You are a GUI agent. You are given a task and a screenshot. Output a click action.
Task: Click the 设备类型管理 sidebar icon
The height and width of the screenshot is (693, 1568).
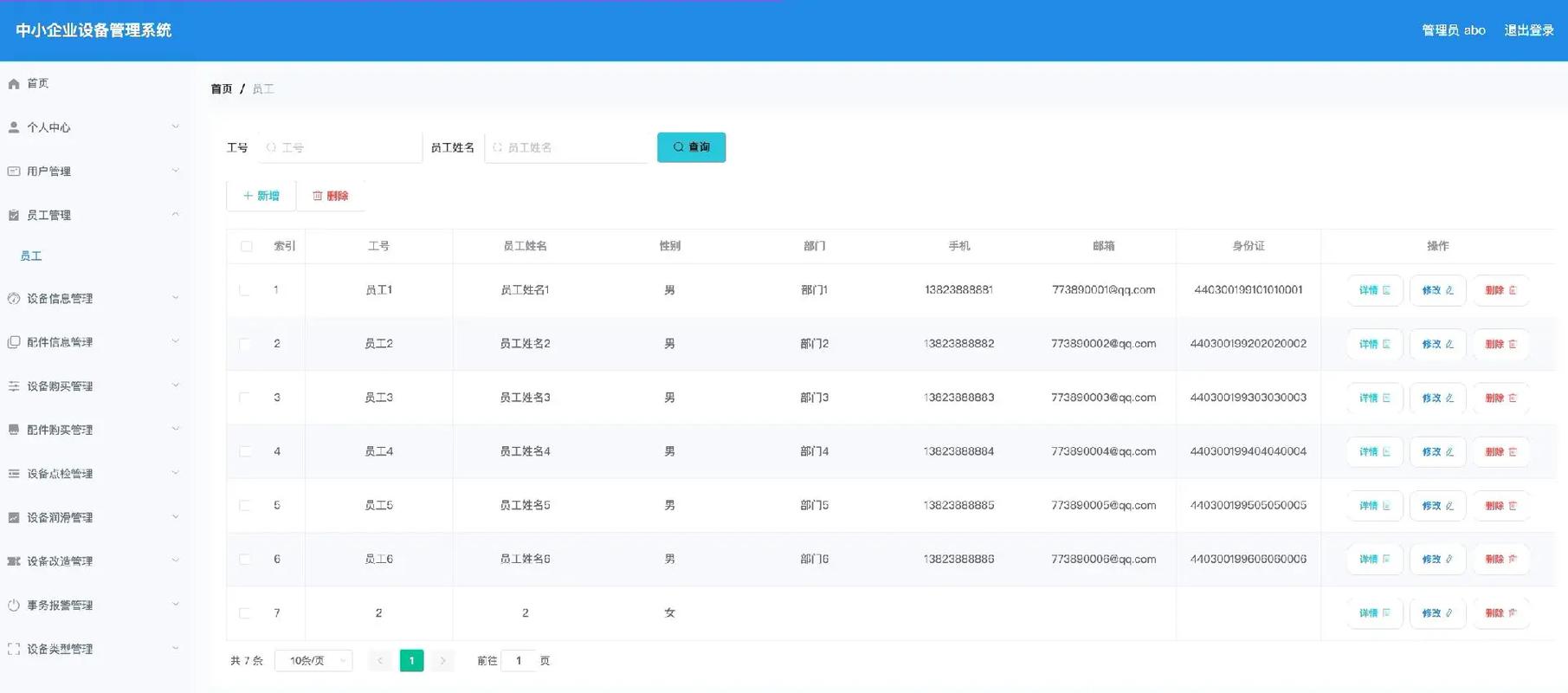14,649
